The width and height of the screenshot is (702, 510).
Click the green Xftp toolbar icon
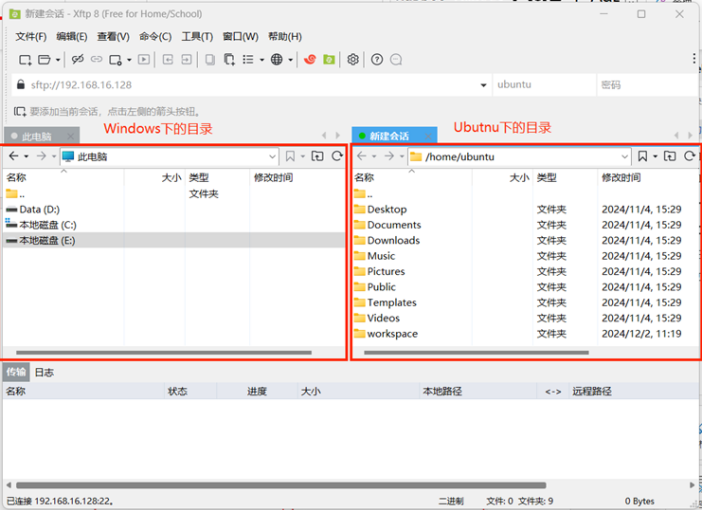click(x=329, y=59)
